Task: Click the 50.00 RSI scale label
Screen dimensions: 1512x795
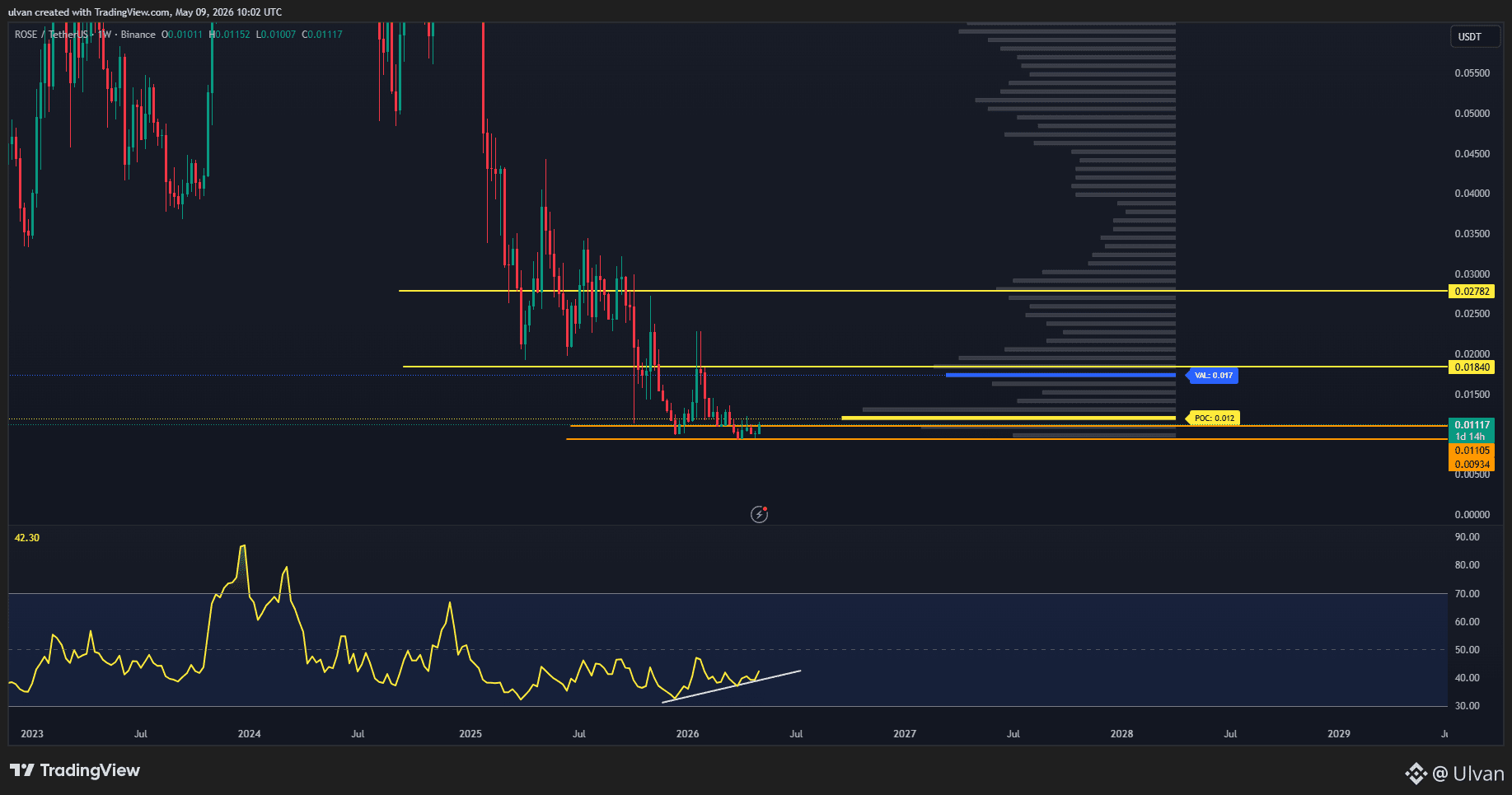Action: click(x=1468, y=650)
